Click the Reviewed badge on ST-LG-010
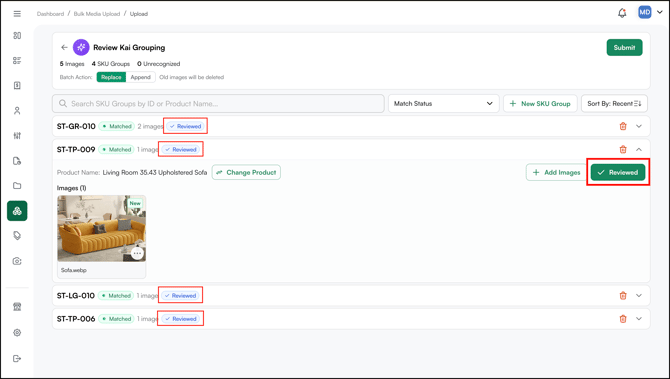This screenshot has width=670, height=379. pos(181,295)
